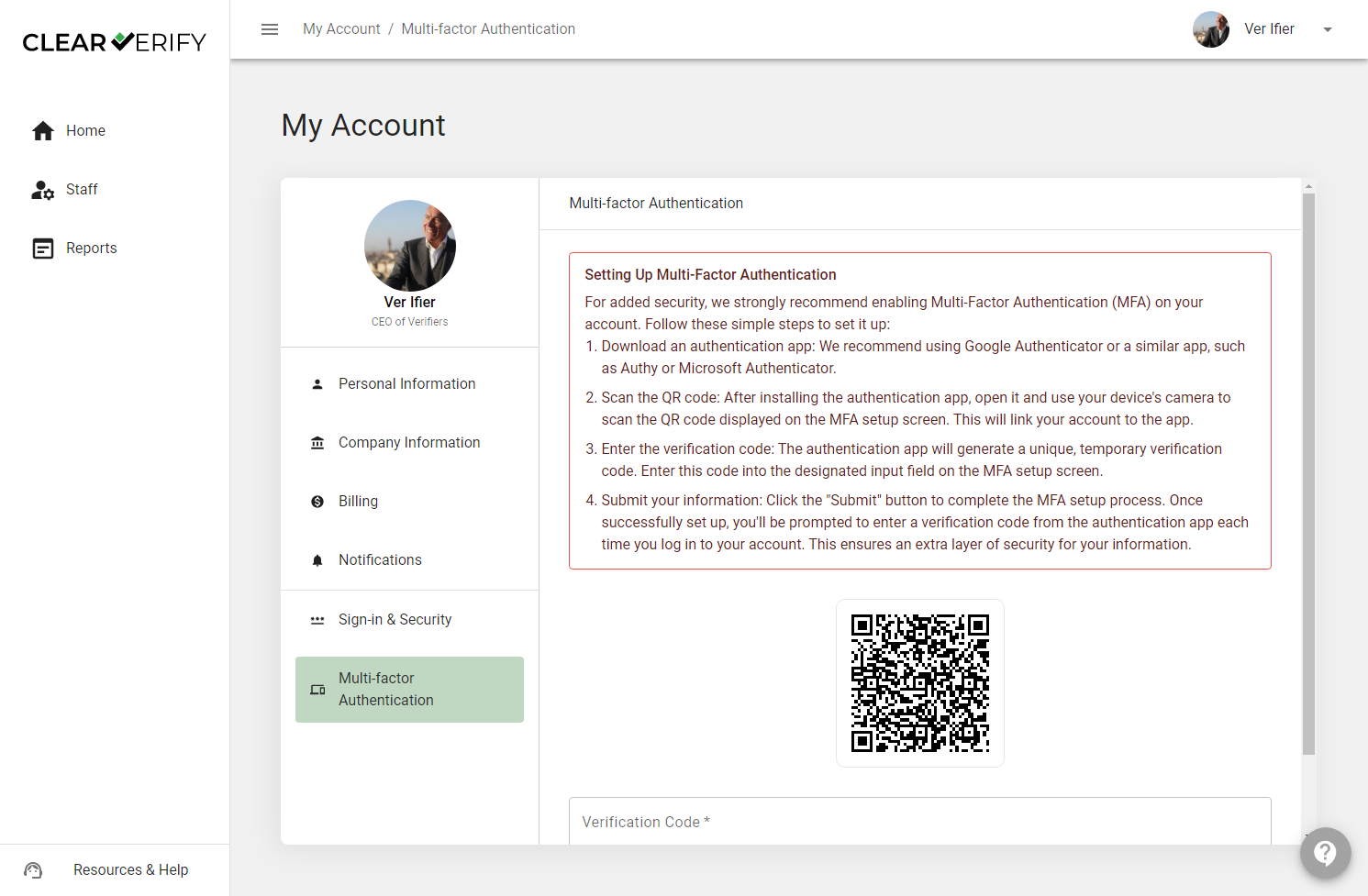Click the Billing dollar icon

(317, 502)
